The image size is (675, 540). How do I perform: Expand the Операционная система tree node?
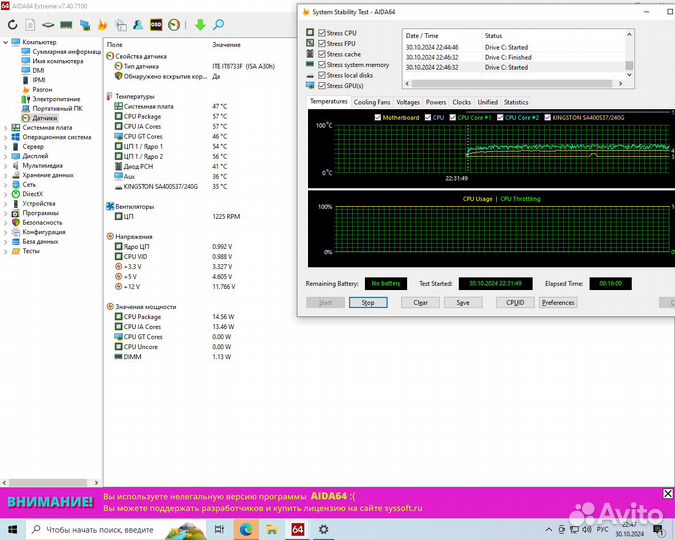[5, 137]
